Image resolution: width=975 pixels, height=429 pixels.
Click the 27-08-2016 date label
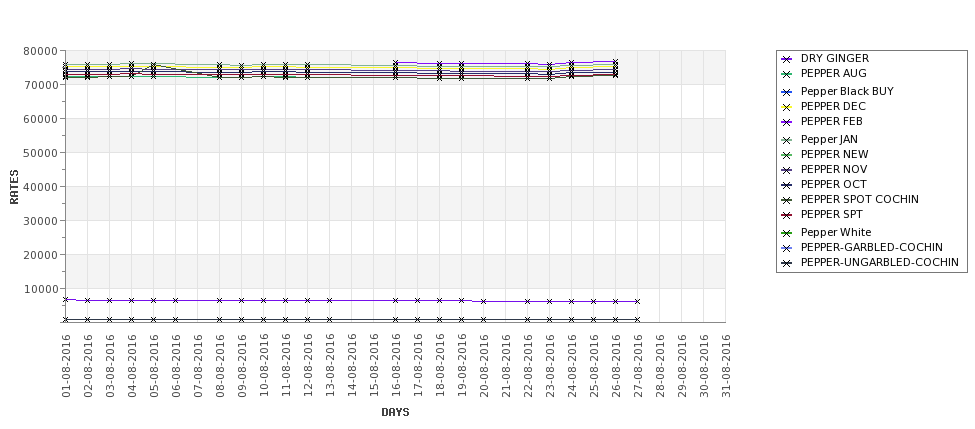pos(637,366)
